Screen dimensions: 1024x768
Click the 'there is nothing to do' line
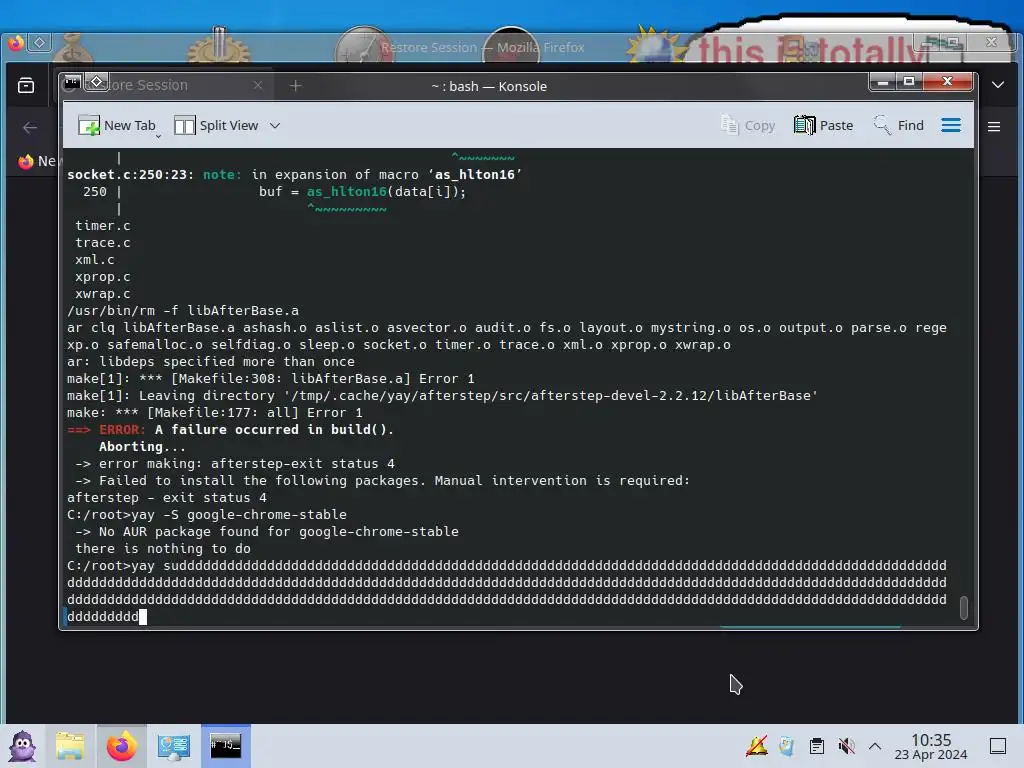(x=163, y=549)
